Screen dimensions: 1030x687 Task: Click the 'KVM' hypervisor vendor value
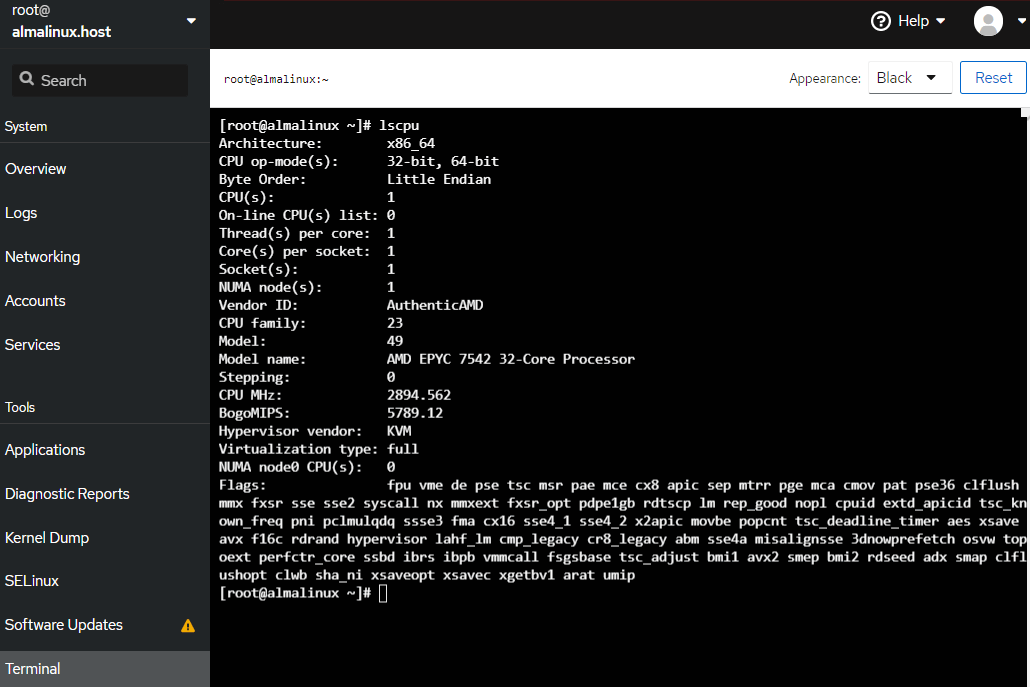tap(399, 432)
